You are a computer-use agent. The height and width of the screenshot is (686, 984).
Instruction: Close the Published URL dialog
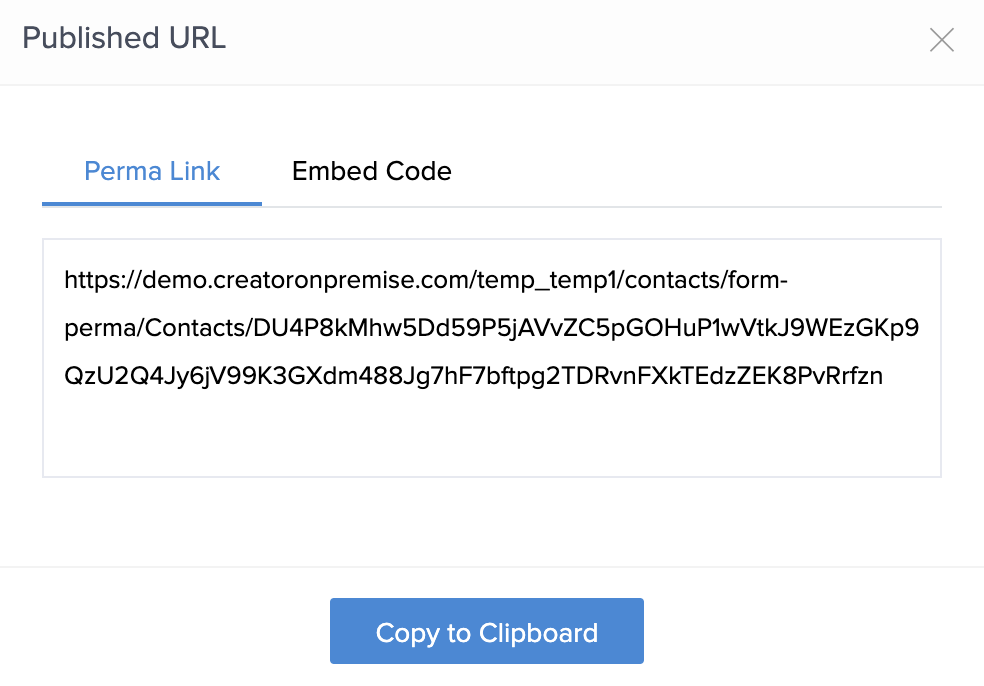[x=942, y=40]
